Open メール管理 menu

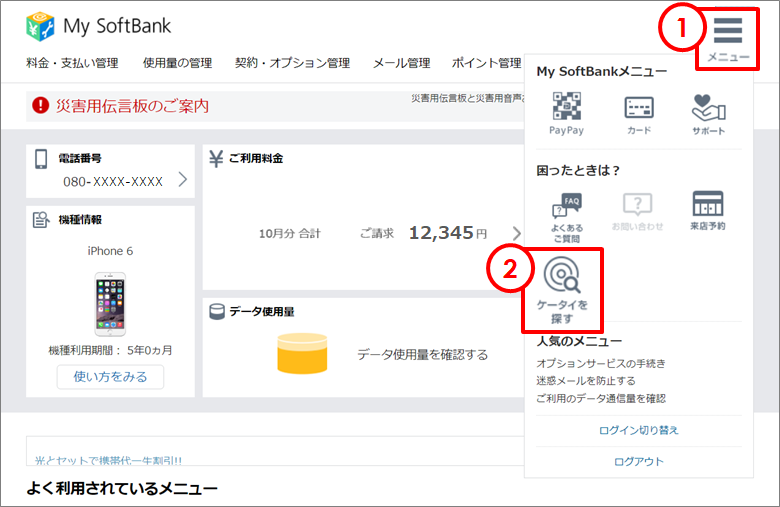click(x=401, y=63)
